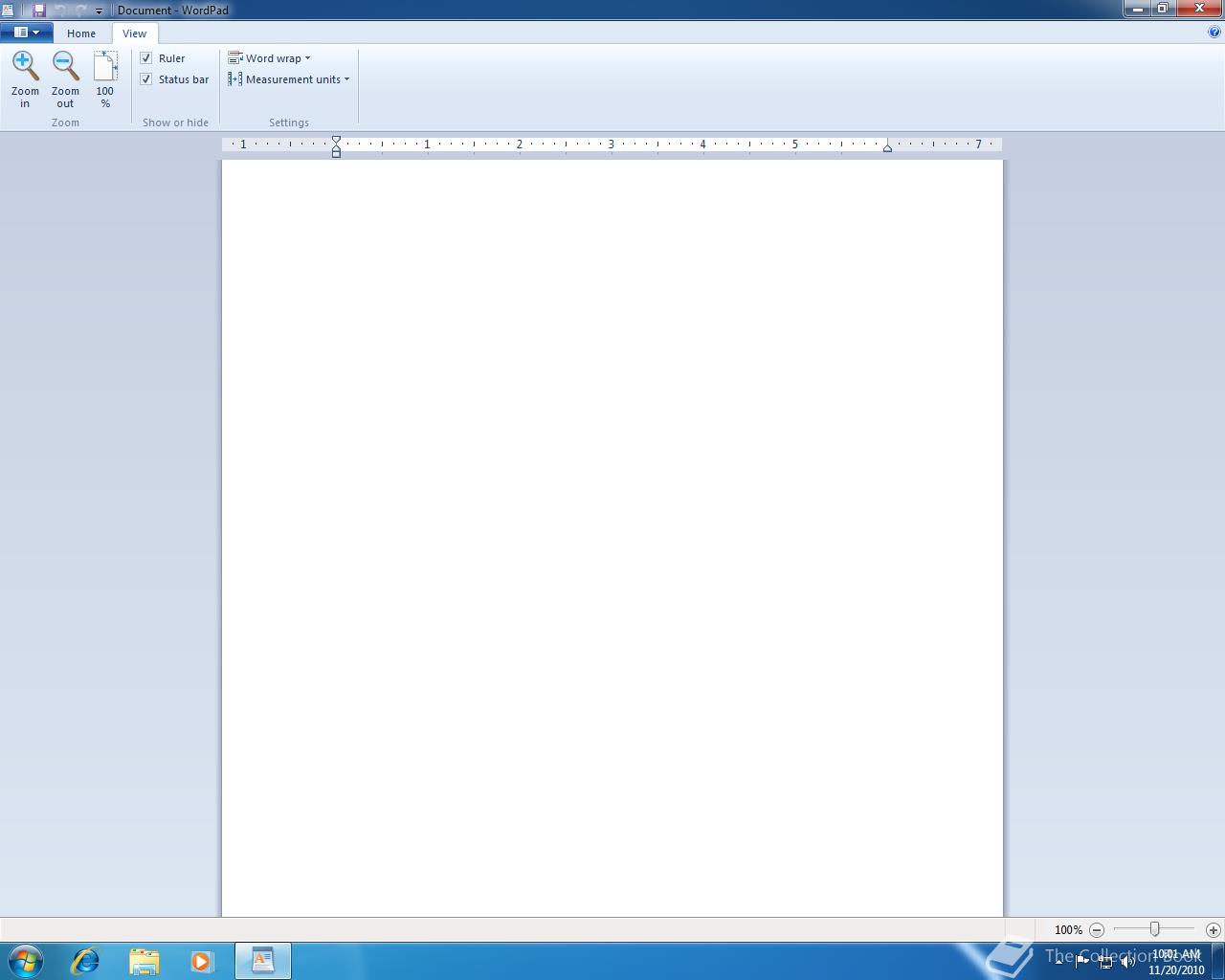Click the Zoom out magnifier icon
Viewport: 1225px width, 980px height.
tap(65, 66)
